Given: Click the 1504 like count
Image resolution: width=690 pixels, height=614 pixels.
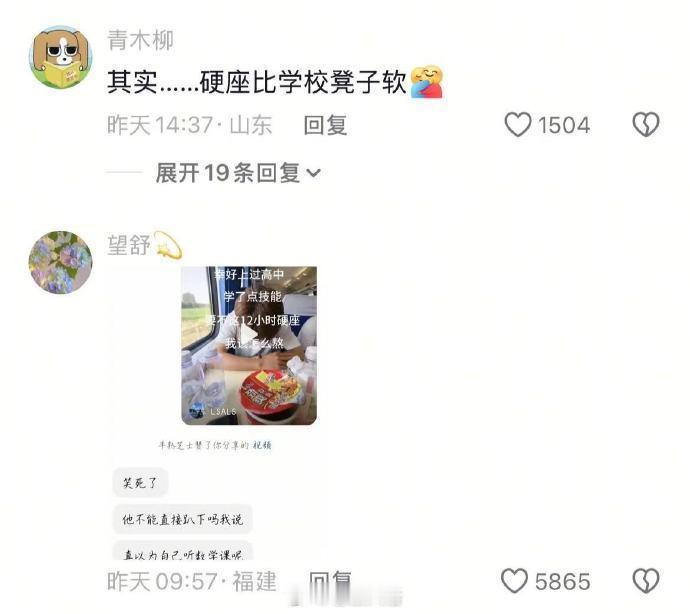Looking at the screenshot, I should (564, 125).
